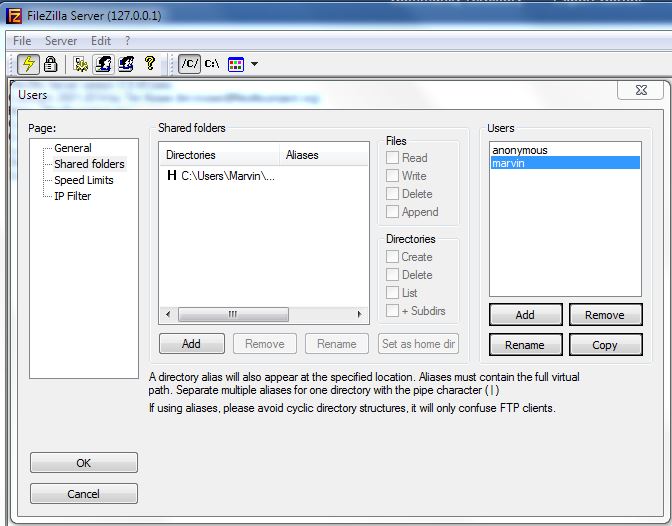
Task: Toggle the + Subdirs checkbox
Action: point(392,311)
